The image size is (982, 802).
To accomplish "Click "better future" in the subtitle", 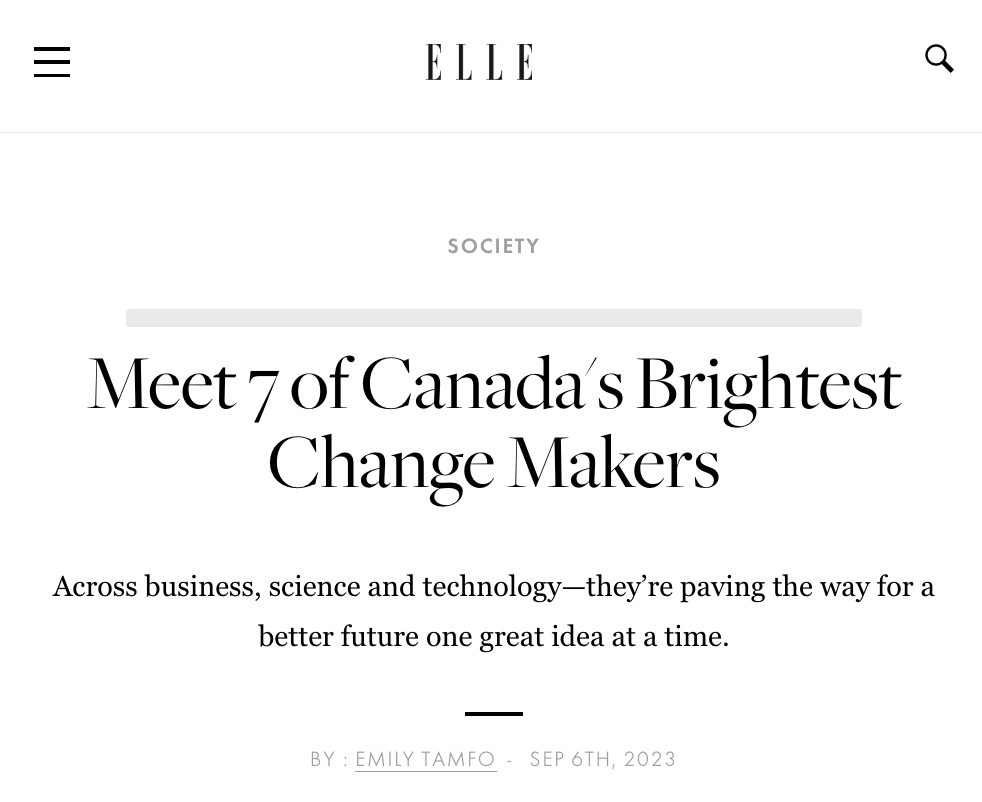I will pyautogui.click(x=338, y=637).
